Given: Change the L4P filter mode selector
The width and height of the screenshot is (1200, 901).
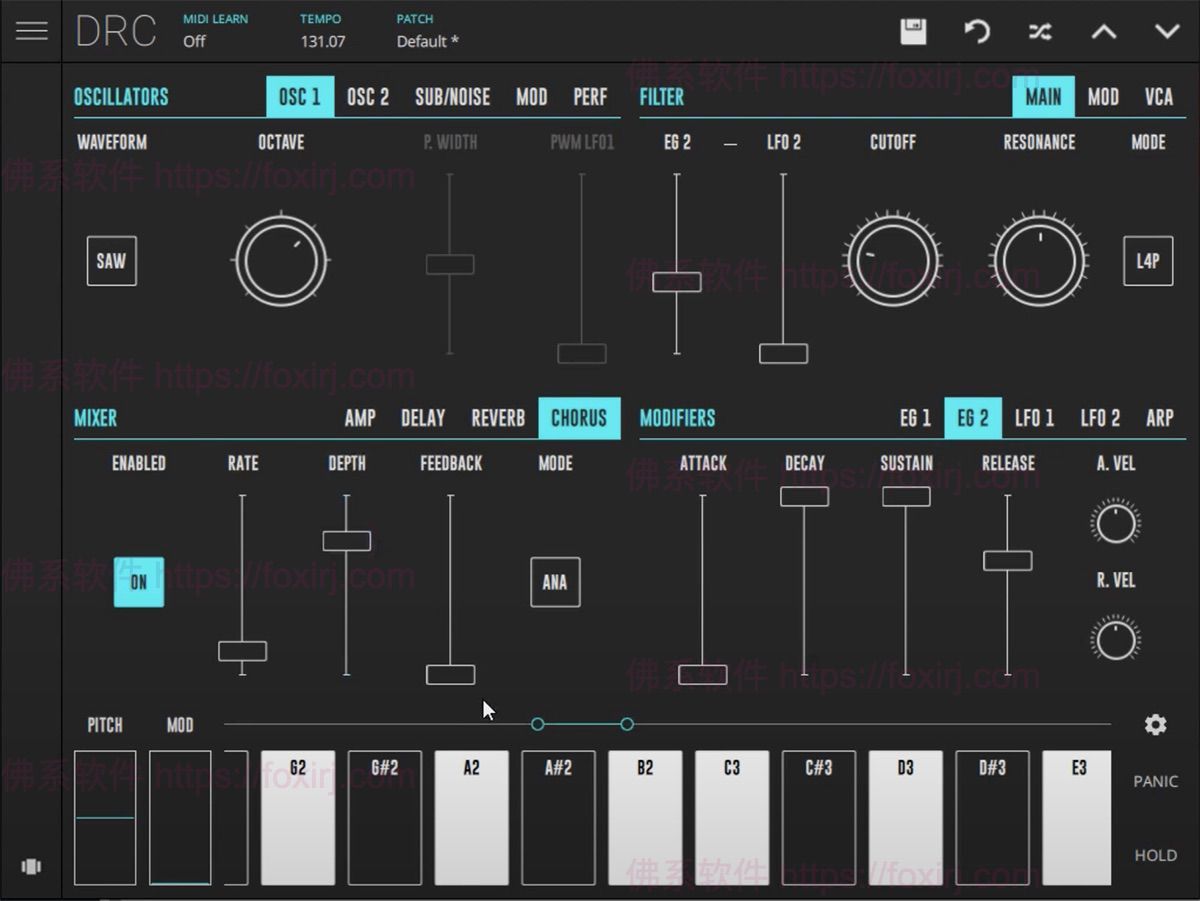Looking at the screenshot, I should [1147, 261].
